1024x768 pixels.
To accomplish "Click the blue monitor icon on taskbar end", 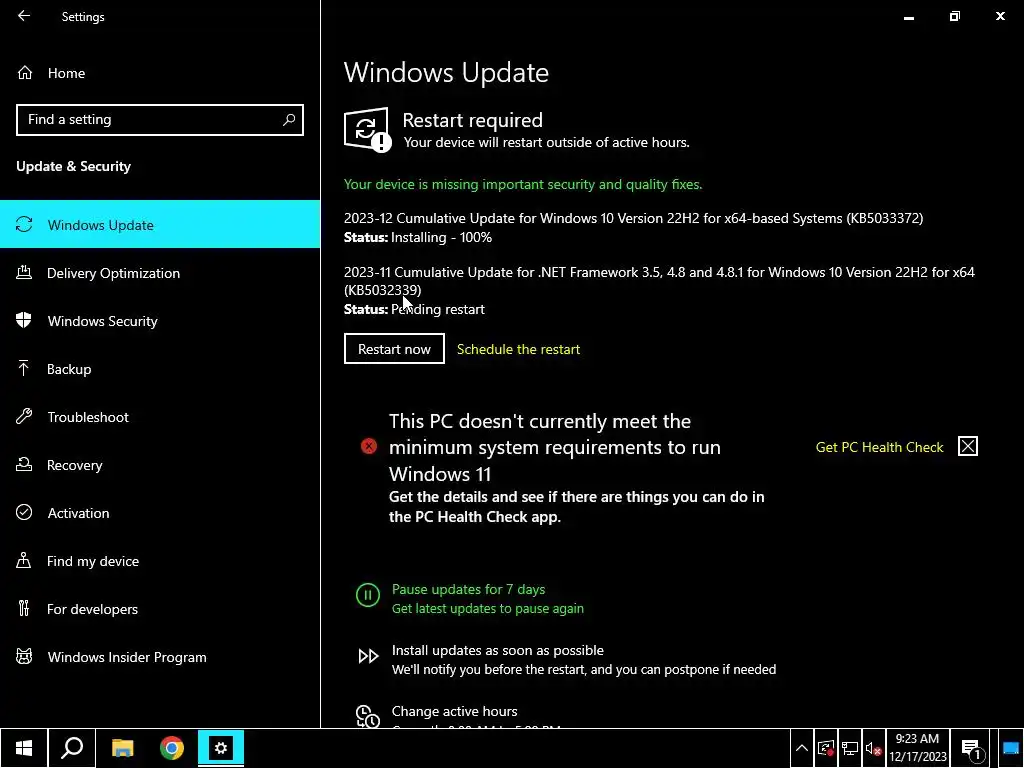I will [x=1010, y=749].
